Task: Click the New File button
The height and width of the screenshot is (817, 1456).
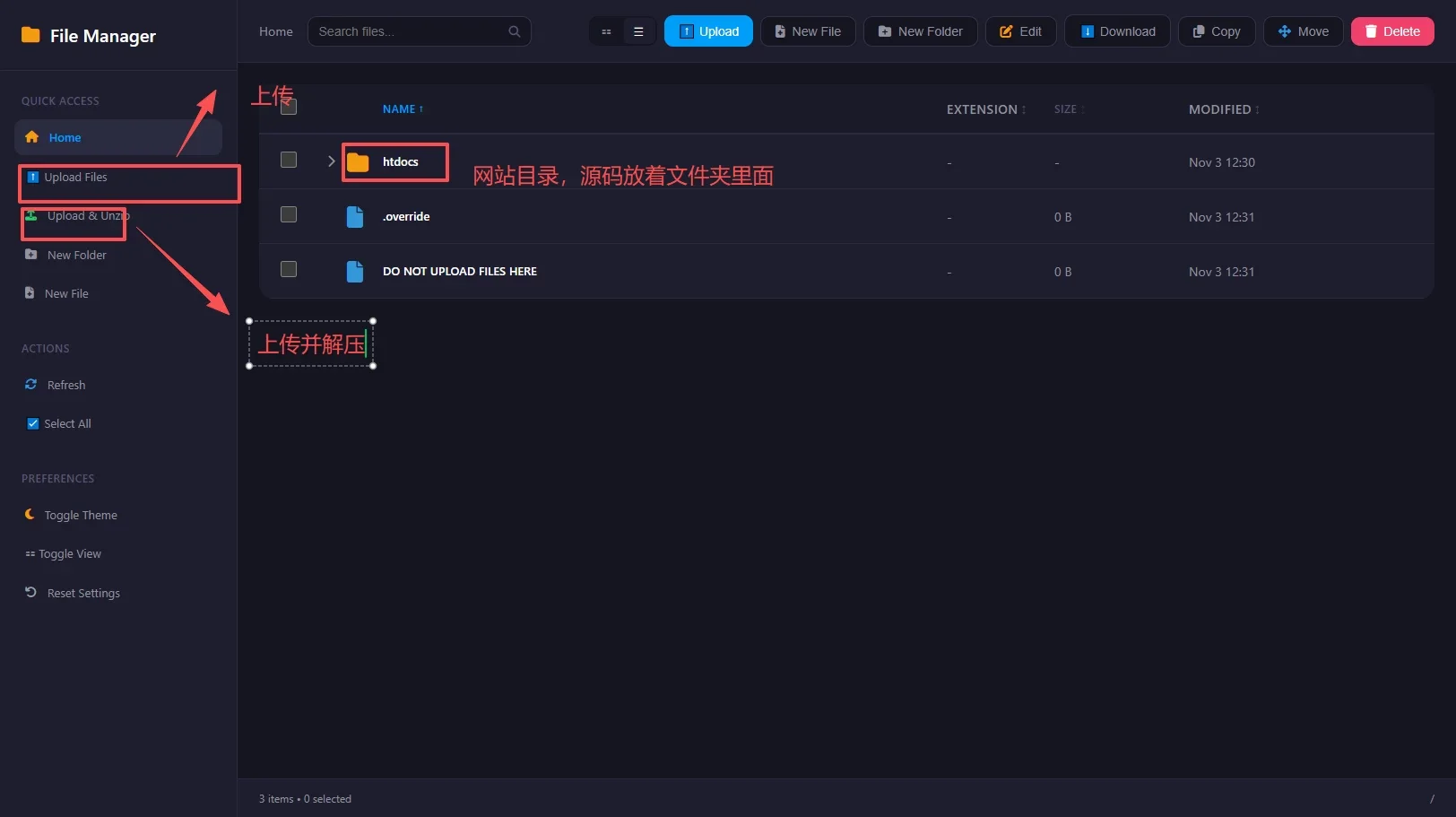Action: pos(808,30)
